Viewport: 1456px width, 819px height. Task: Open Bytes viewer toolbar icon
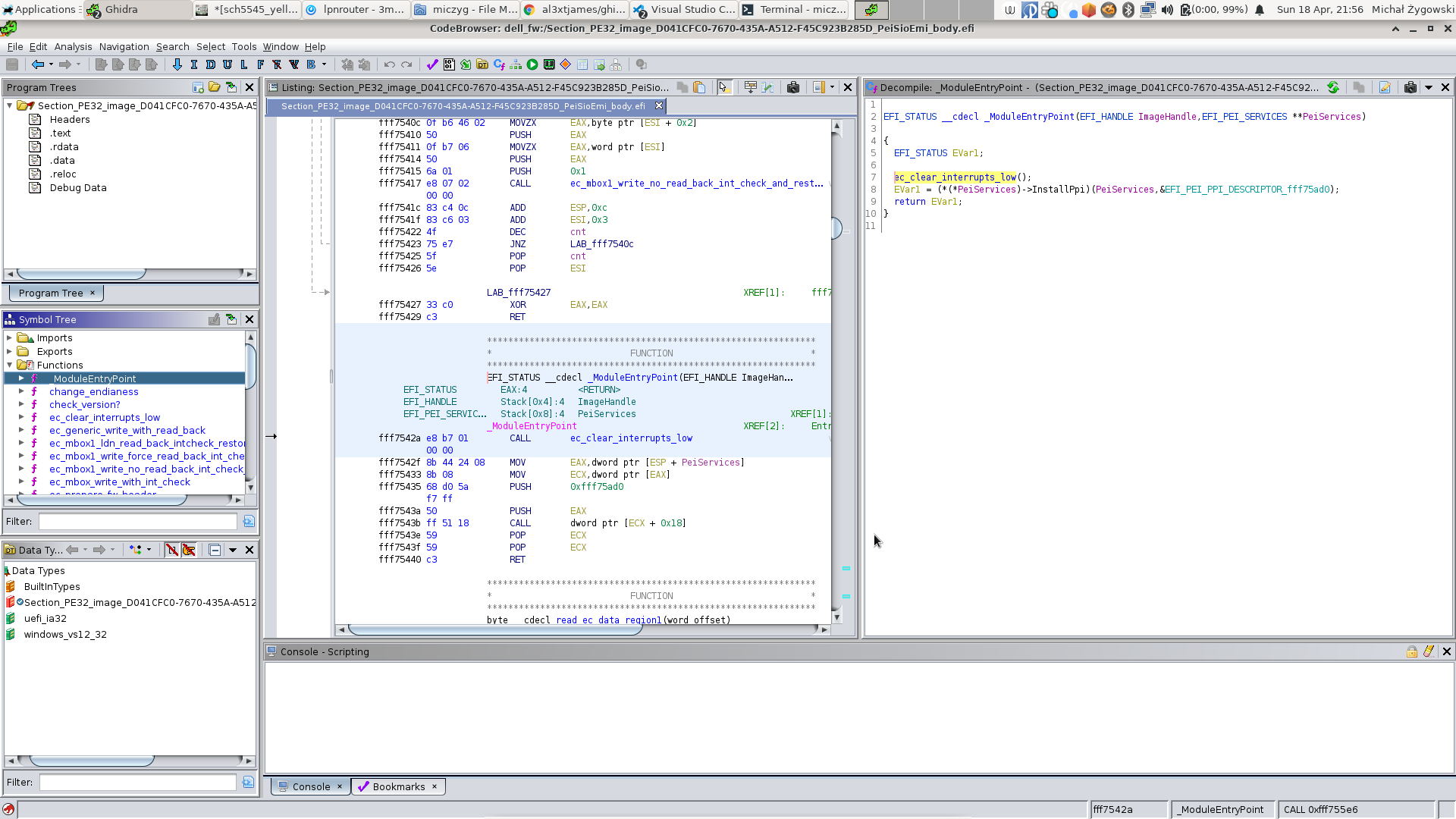[x=449, y=64]
